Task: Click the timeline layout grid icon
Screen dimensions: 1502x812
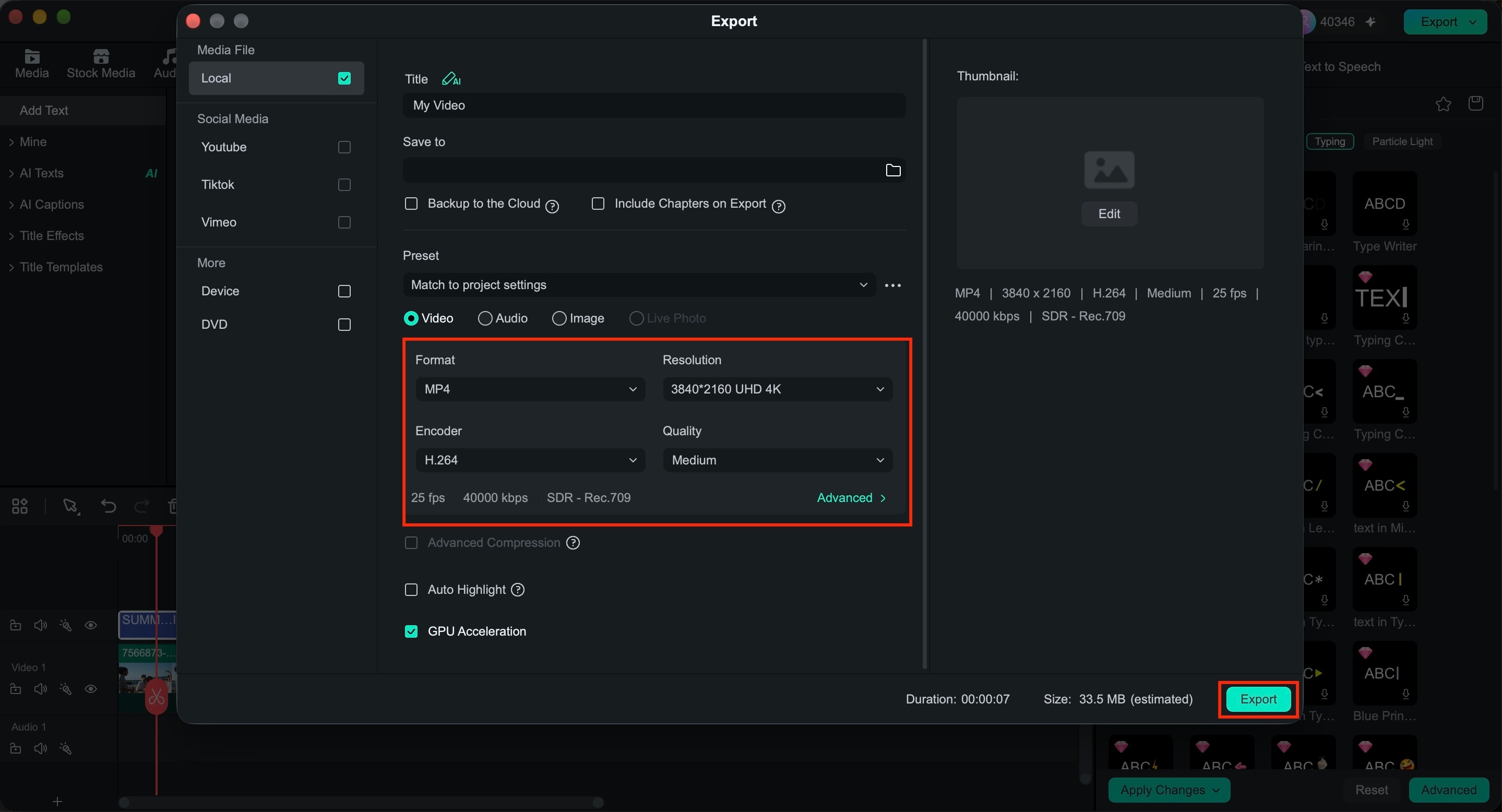Action: coord(20,506)
